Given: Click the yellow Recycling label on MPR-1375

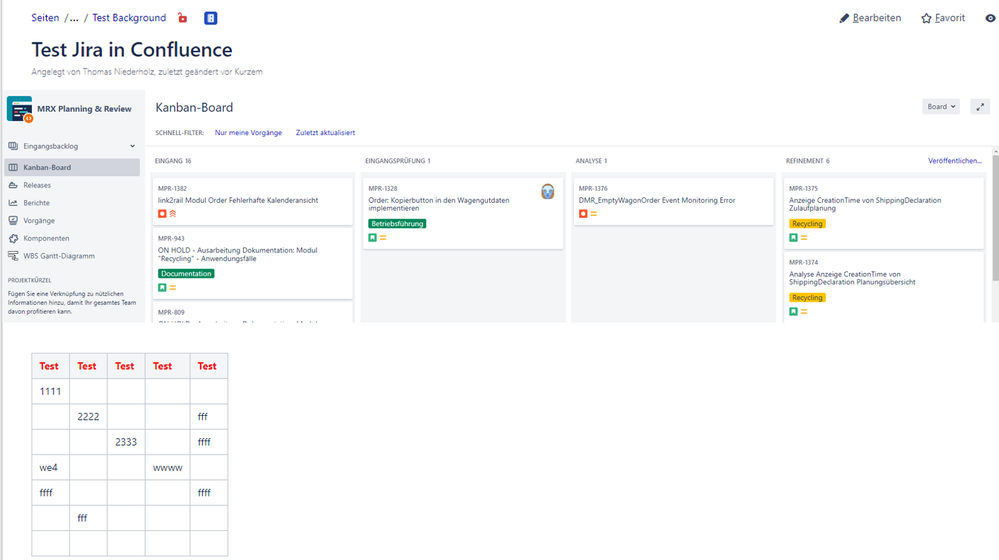Looking at the screenshot, I should [x=807, y=224].
